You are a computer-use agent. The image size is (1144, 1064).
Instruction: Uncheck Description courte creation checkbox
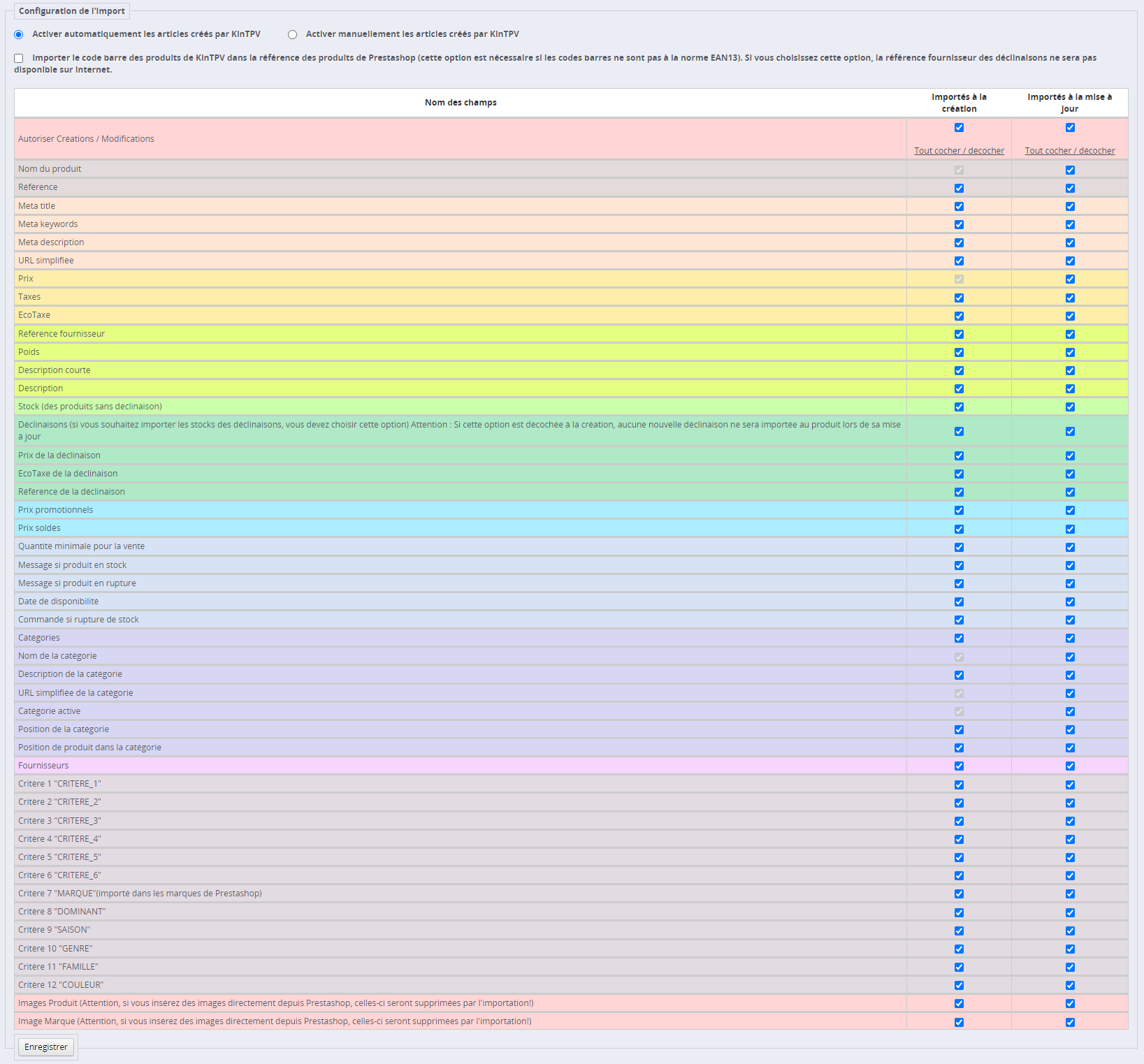point(959,371)
